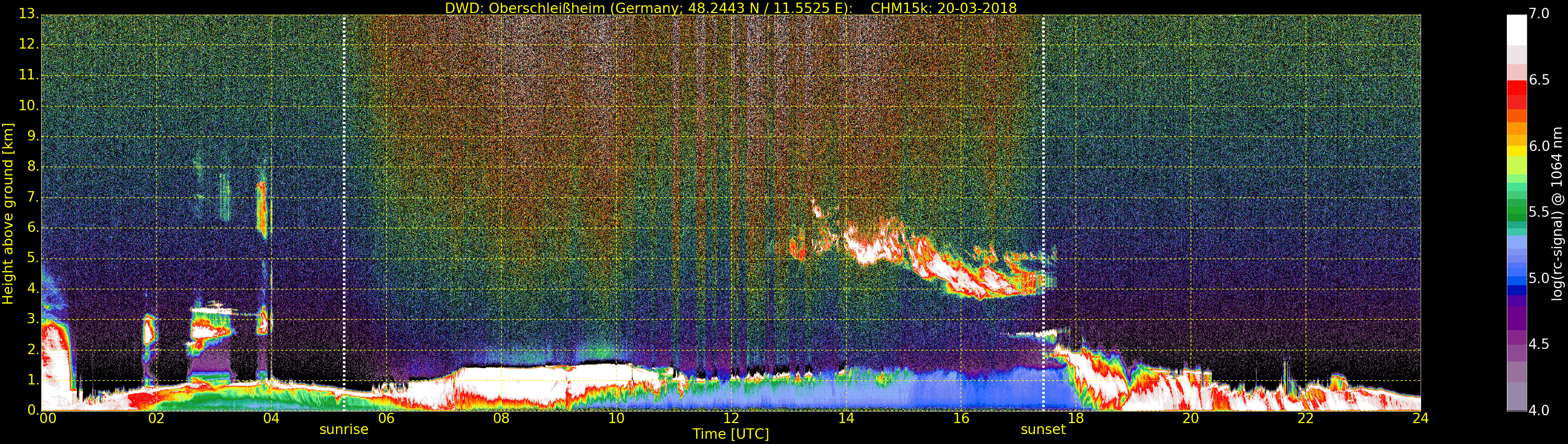Image resolution: width=1568 pixels, height=444 pixels.
Task: Click the white dotted sunrise line
Action: [344, 213]
